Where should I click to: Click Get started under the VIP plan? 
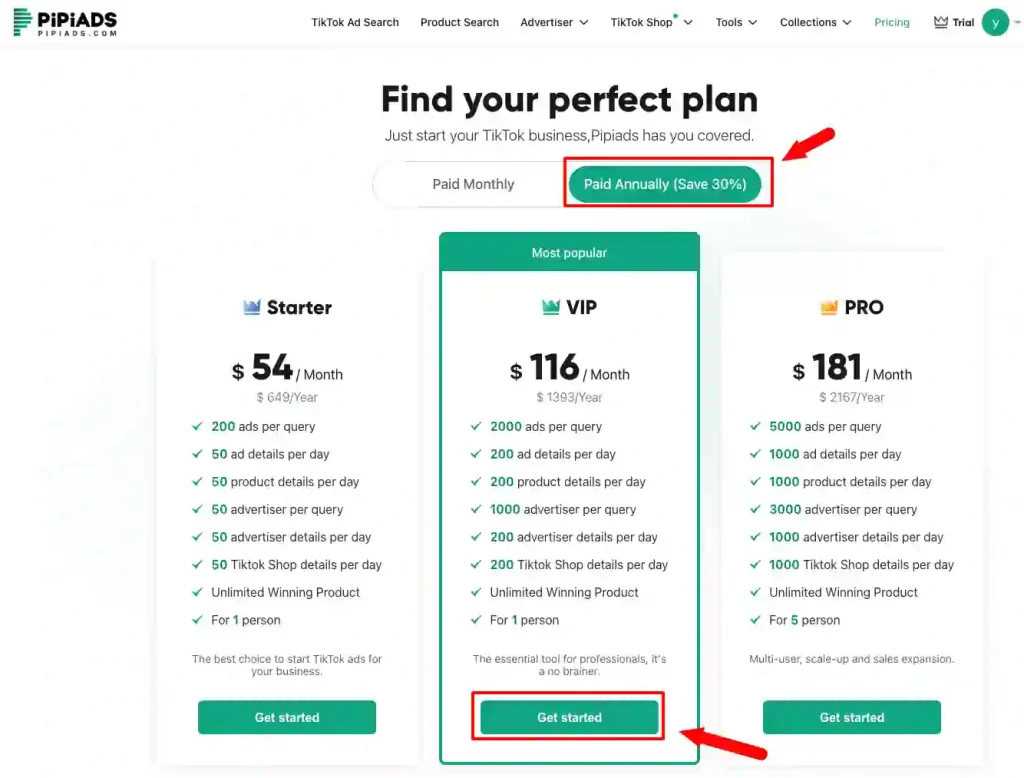(x=568, y=717)
